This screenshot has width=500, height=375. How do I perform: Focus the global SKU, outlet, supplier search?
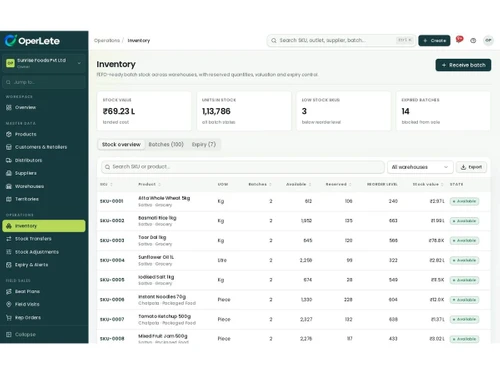click(x=341, y=40)
